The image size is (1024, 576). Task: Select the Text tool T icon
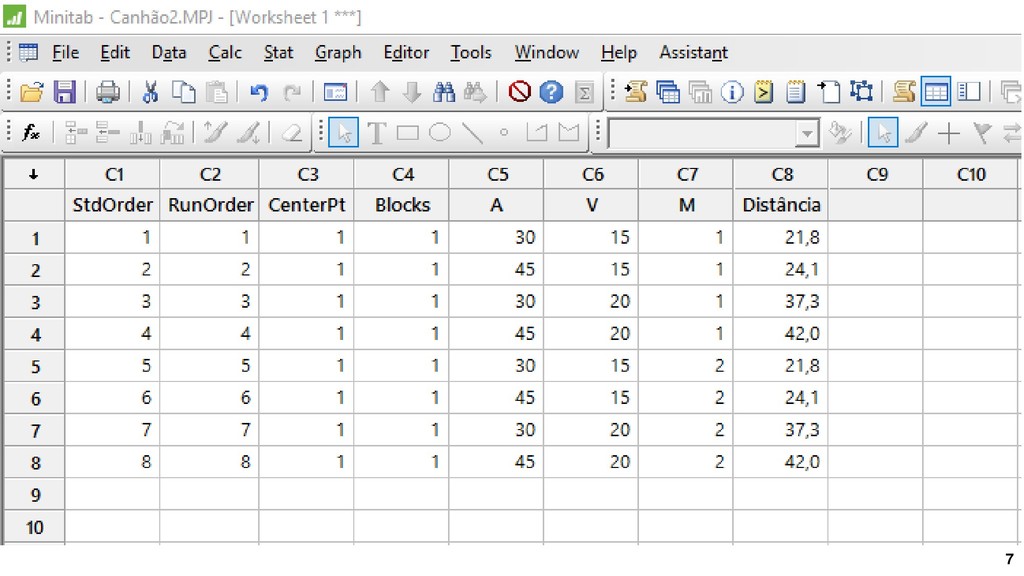376,133
